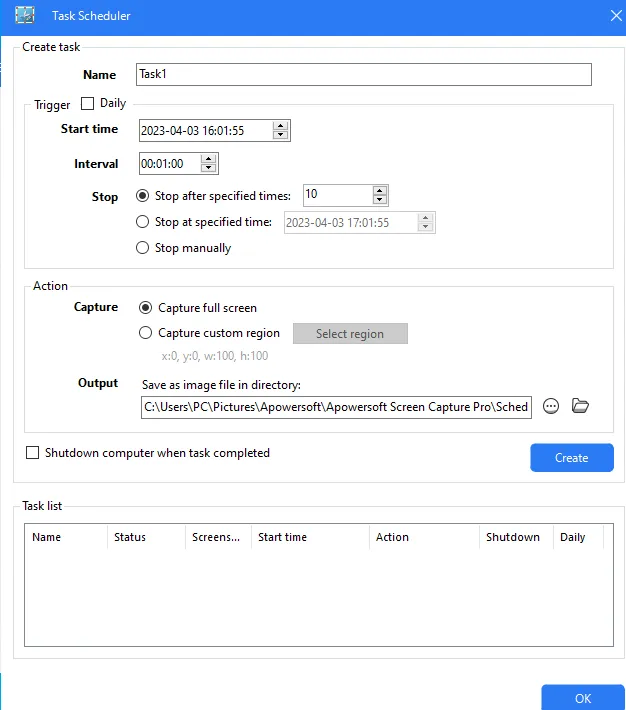Select Capture full screen option
Viewport: 626px width, 710px height.
[145, 308]
